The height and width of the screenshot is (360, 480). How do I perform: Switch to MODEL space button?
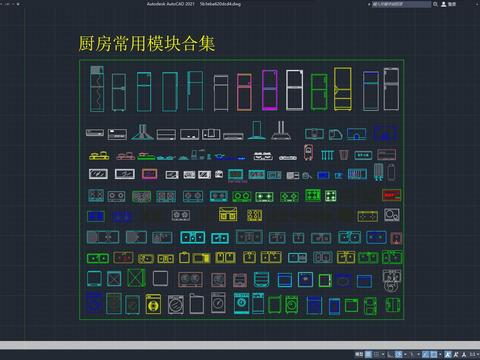tap(359, 354)
